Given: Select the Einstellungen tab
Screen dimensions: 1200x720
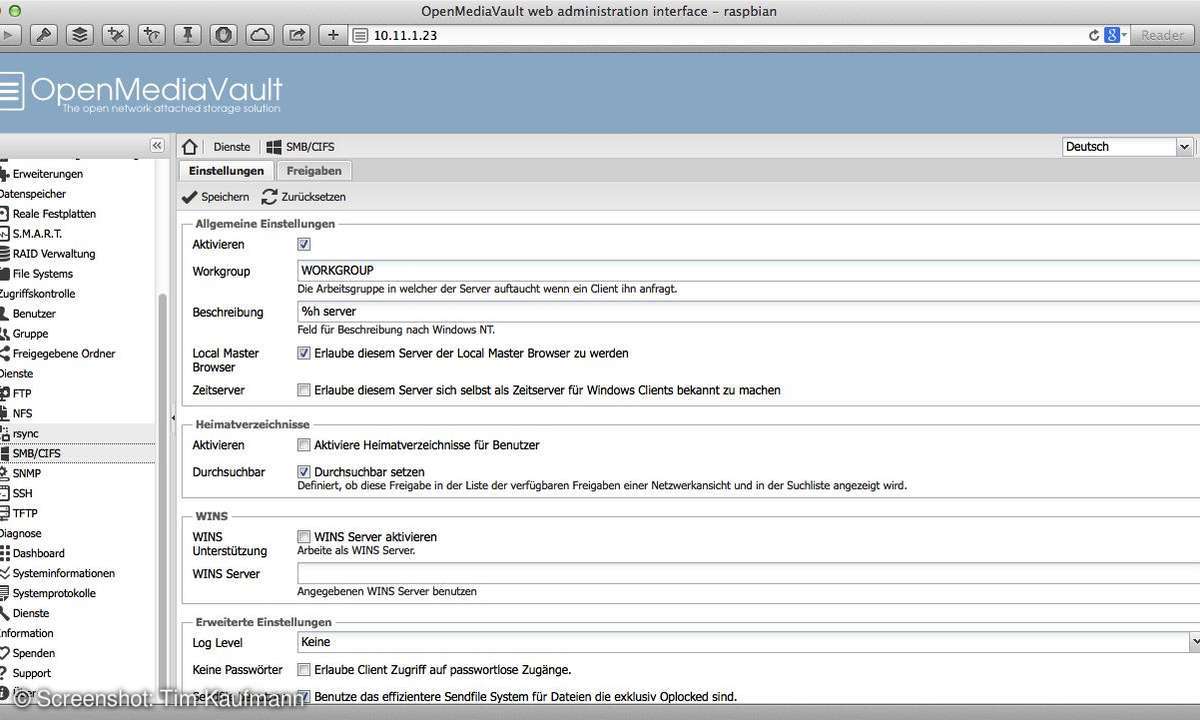Looking at the screenshot, I should (x=226, y=171).
